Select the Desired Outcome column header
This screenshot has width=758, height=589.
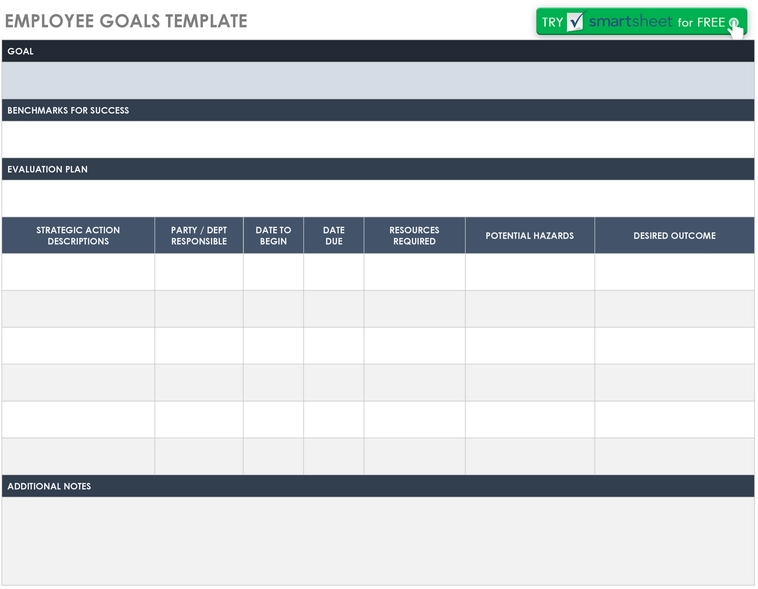(674, 236)
